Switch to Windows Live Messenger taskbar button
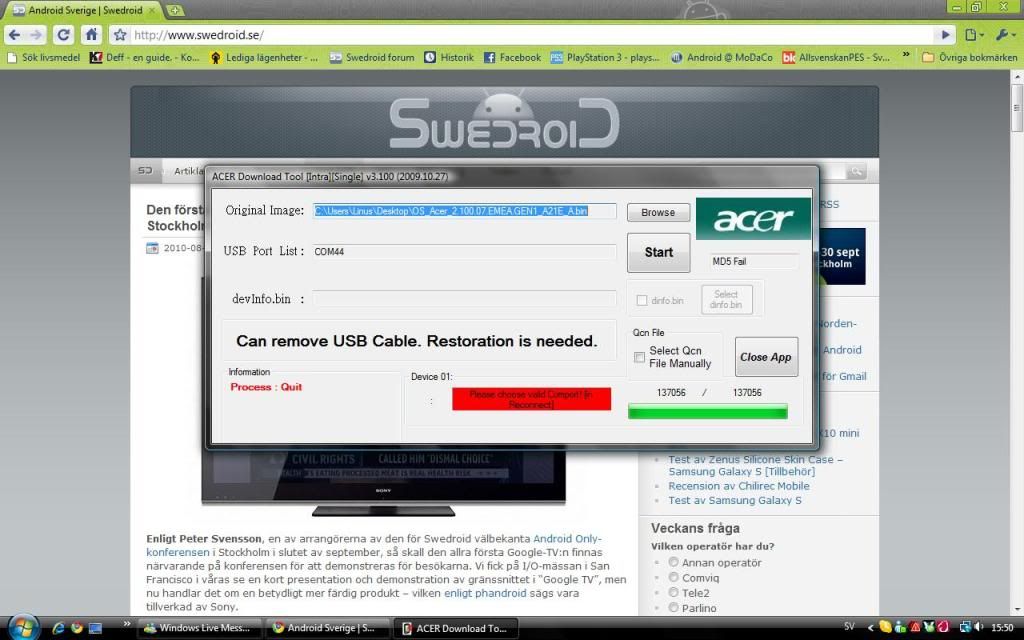Image resolution: width=1024 pixels, height=640 pixels. tap(201, 628)
